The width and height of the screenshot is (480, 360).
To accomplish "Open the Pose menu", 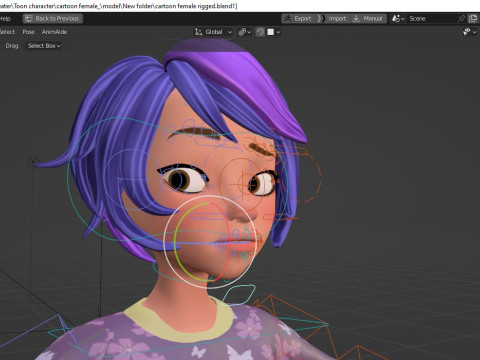I will [x=28, y=32].
